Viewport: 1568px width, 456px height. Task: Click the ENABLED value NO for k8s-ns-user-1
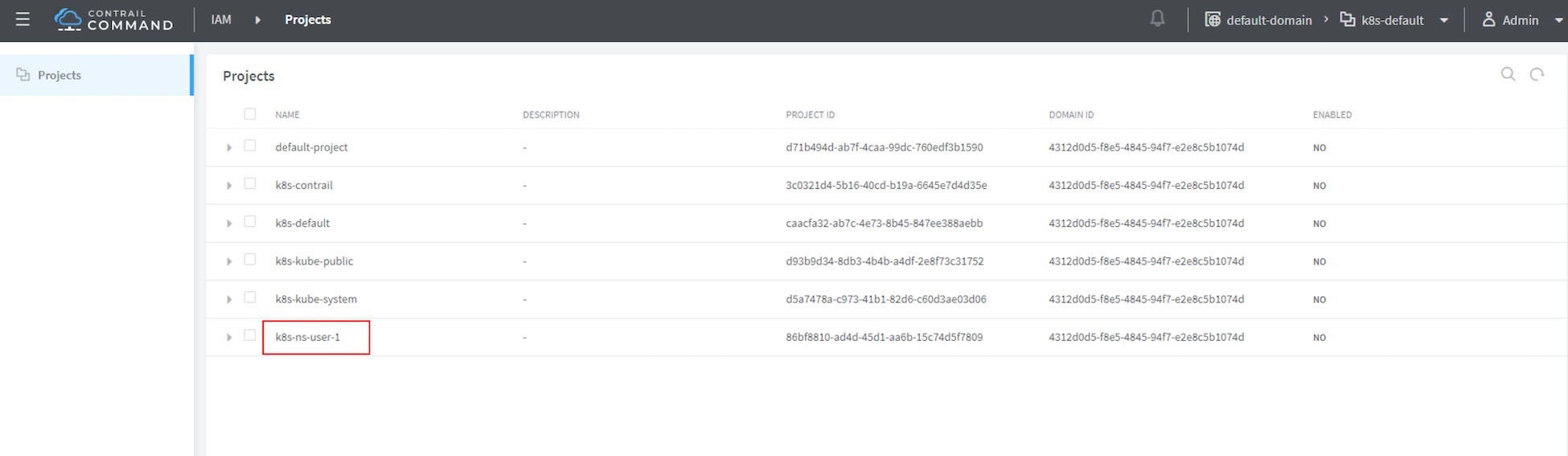[x=1320, y=338]
